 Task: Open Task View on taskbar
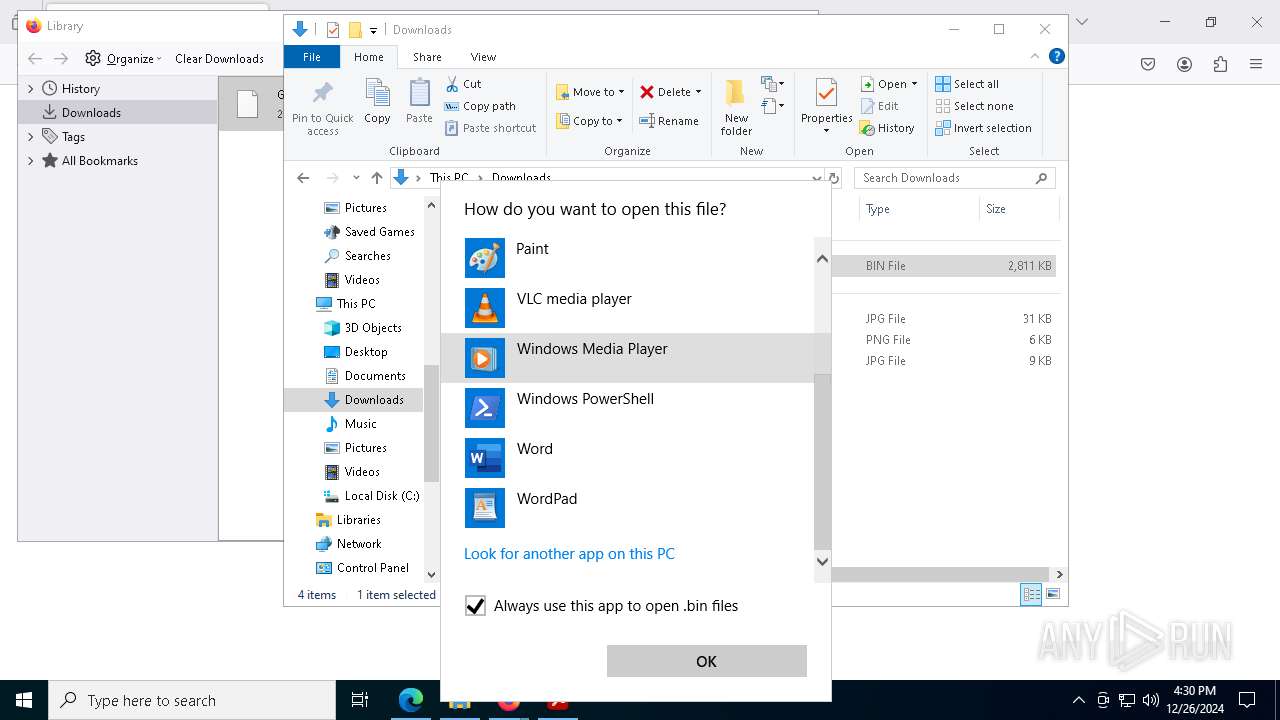pos(361,700)
